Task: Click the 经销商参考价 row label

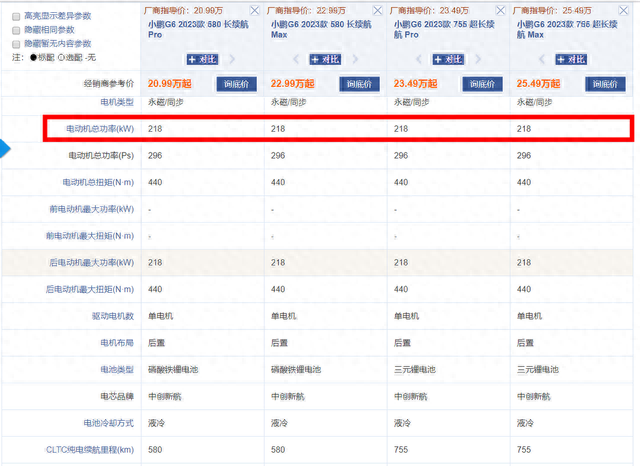Action: 109,84
